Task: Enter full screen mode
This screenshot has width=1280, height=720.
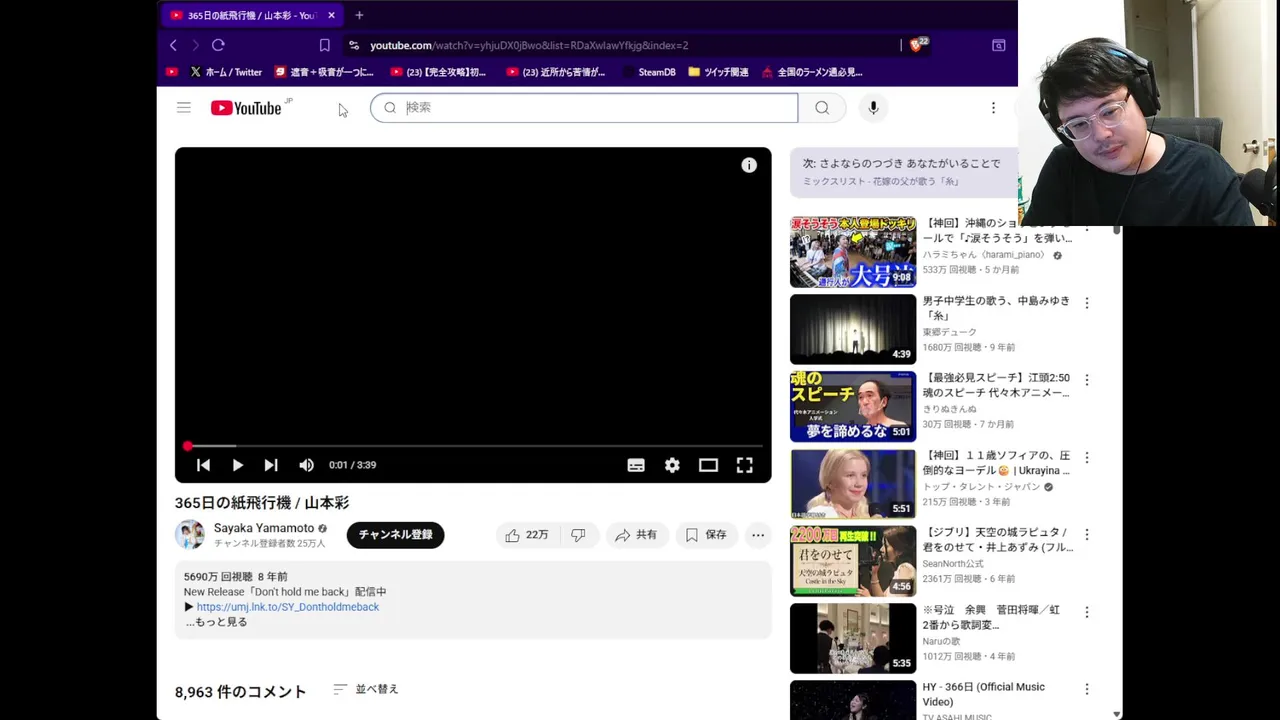Action: [745, 465]
